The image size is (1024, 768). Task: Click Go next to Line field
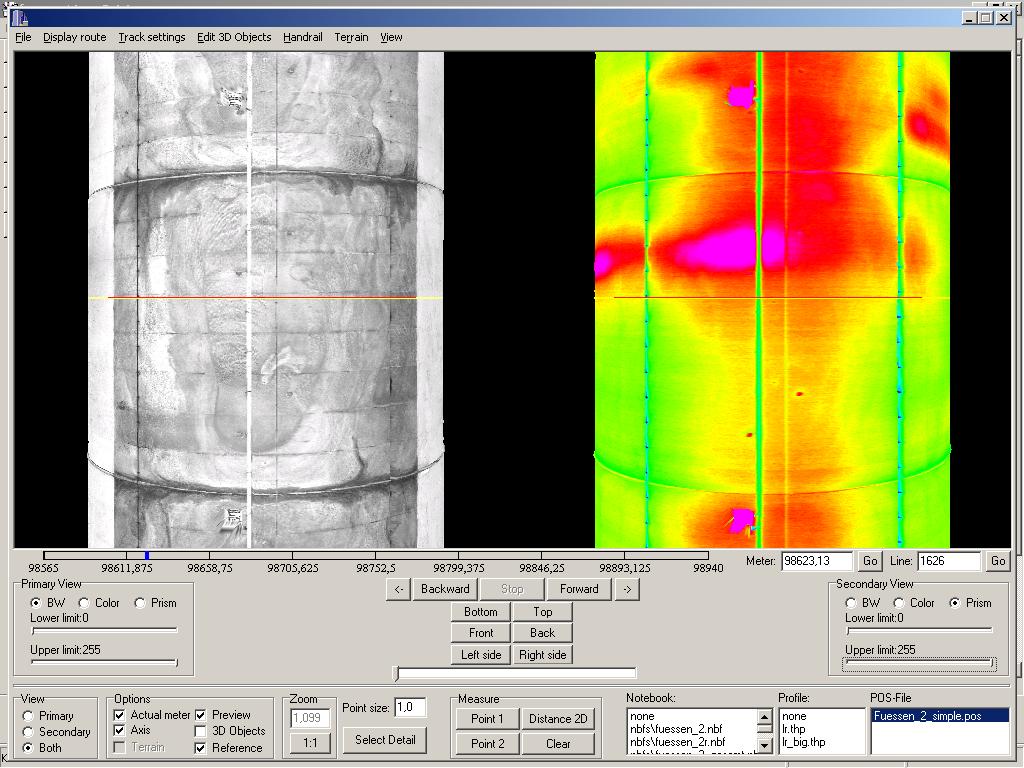pos(997,561)
